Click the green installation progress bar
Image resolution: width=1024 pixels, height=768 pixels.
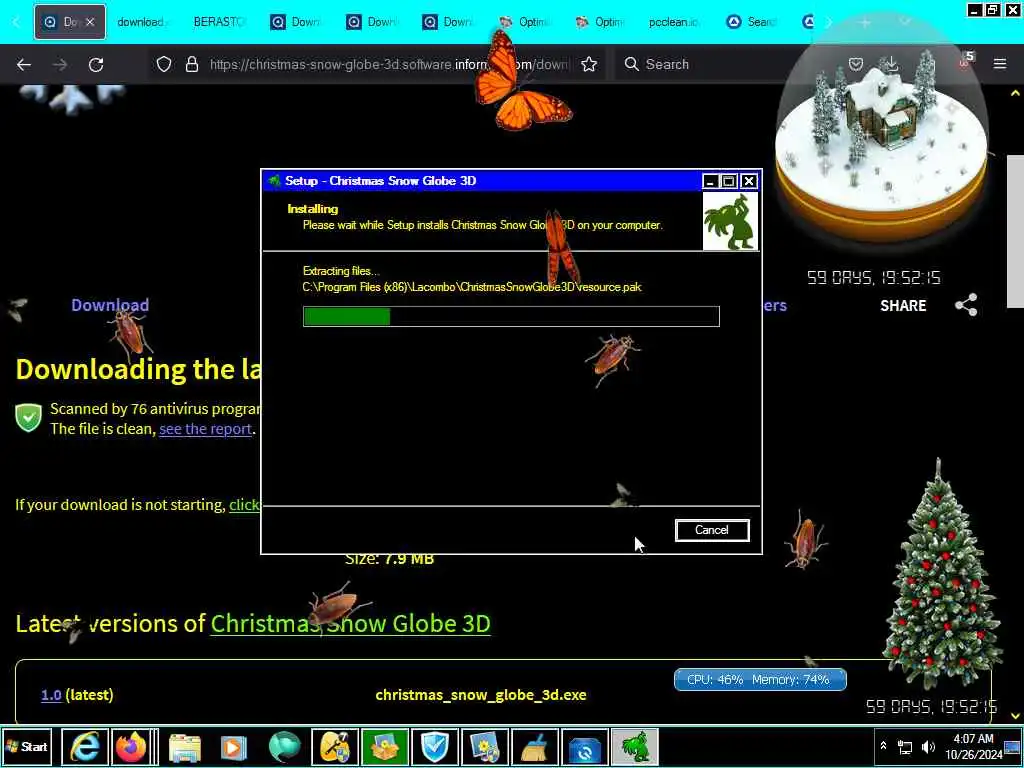[x=511, y=316]
